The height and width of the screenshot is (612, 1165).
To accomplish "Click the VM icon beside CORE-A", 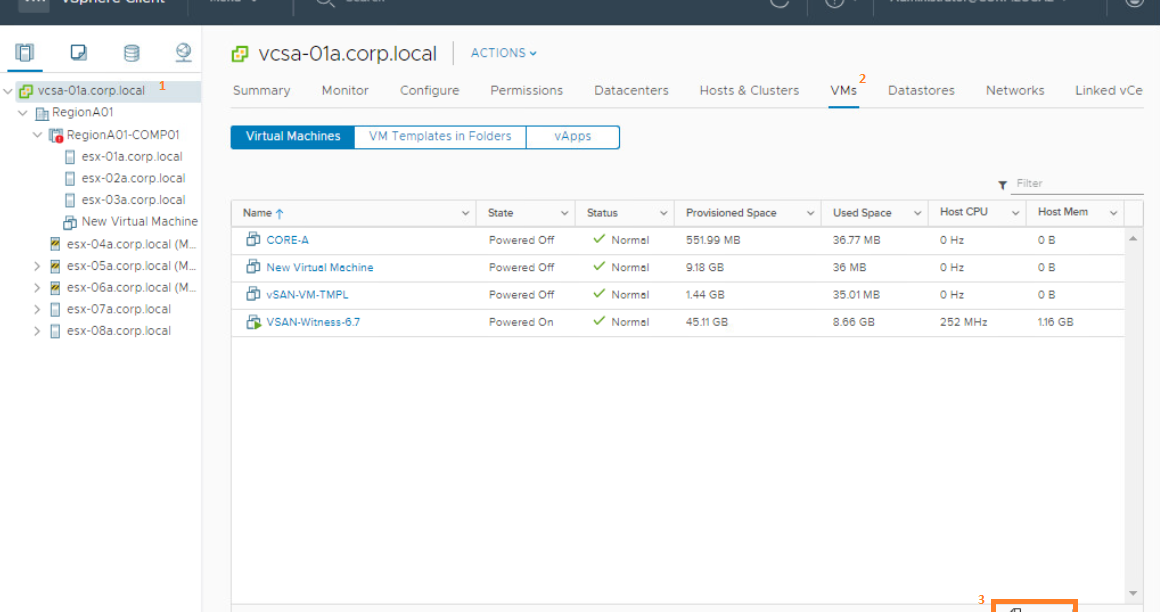I will pyautogui.click(x=255, y=239).
